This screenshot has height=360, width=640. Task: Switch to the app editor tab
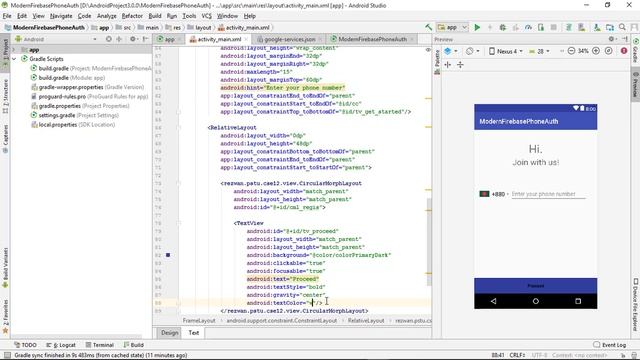click(x=169, y=39)
